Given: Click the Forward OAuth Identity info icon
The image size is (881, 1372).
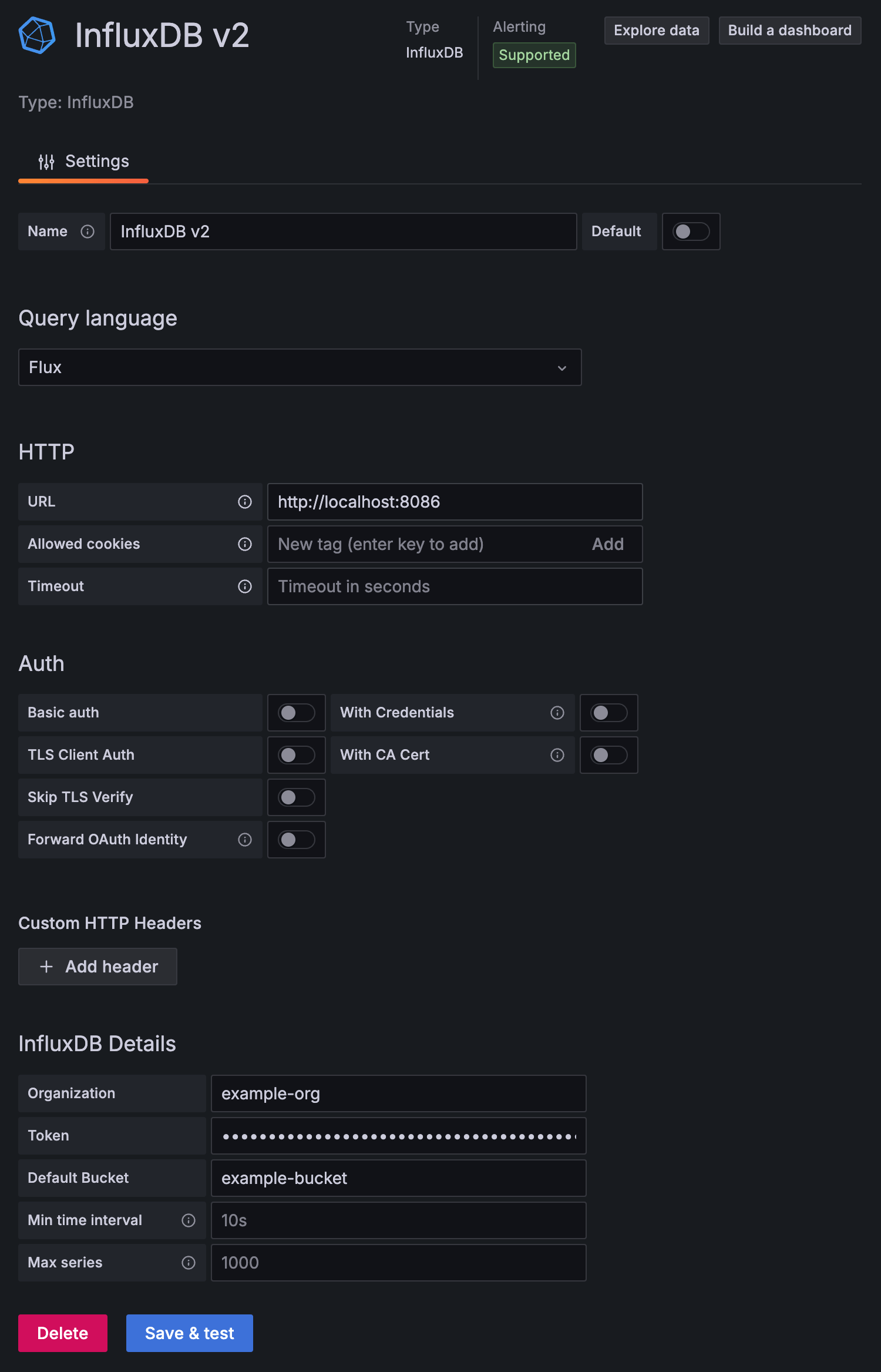Looking at the screenshot, I should [x=245, y=840].
